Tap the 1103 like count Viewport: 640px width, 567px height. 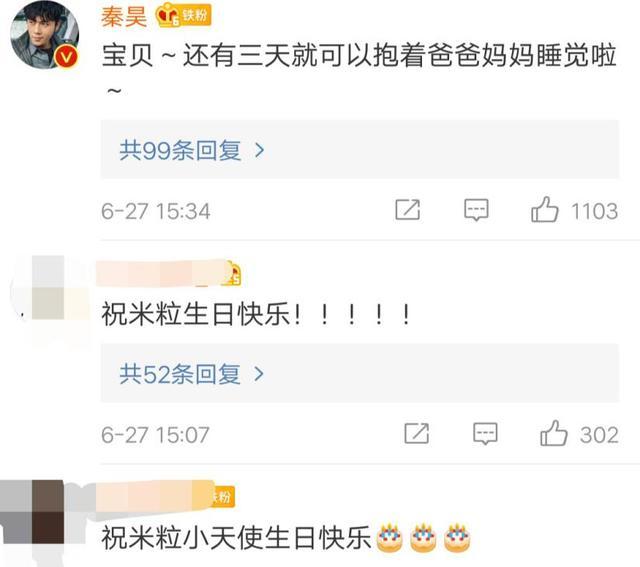[x=594, y=211]
